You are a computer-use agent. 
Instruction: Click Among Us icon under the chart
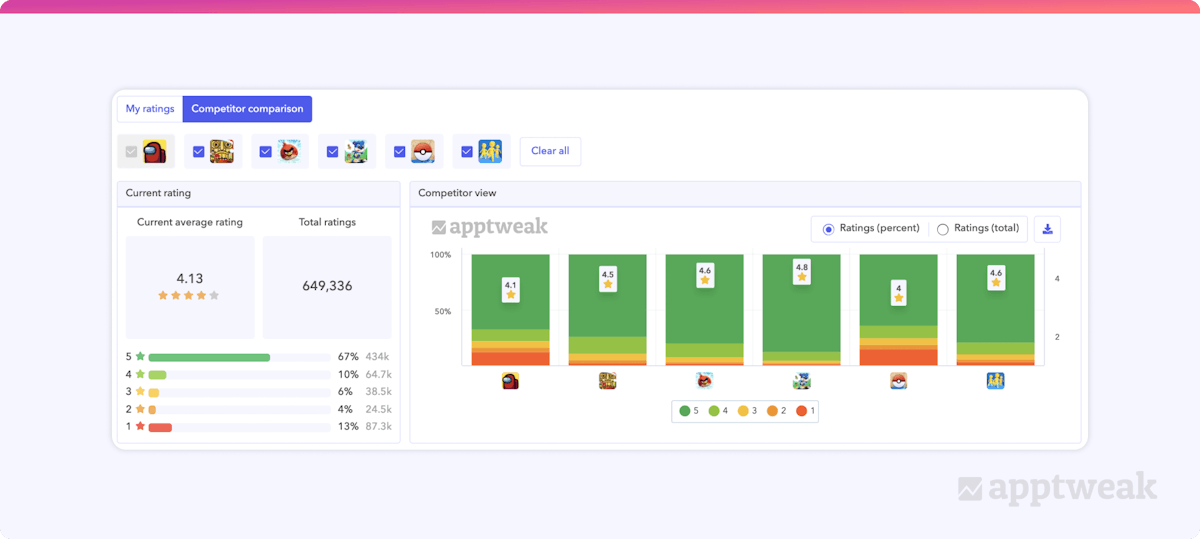[510, 381]
